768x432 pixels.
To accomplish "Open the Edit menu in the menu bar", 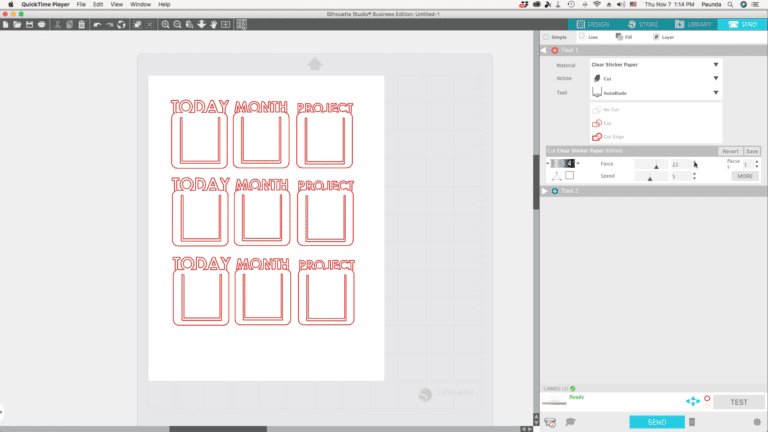I will point(98,4).
